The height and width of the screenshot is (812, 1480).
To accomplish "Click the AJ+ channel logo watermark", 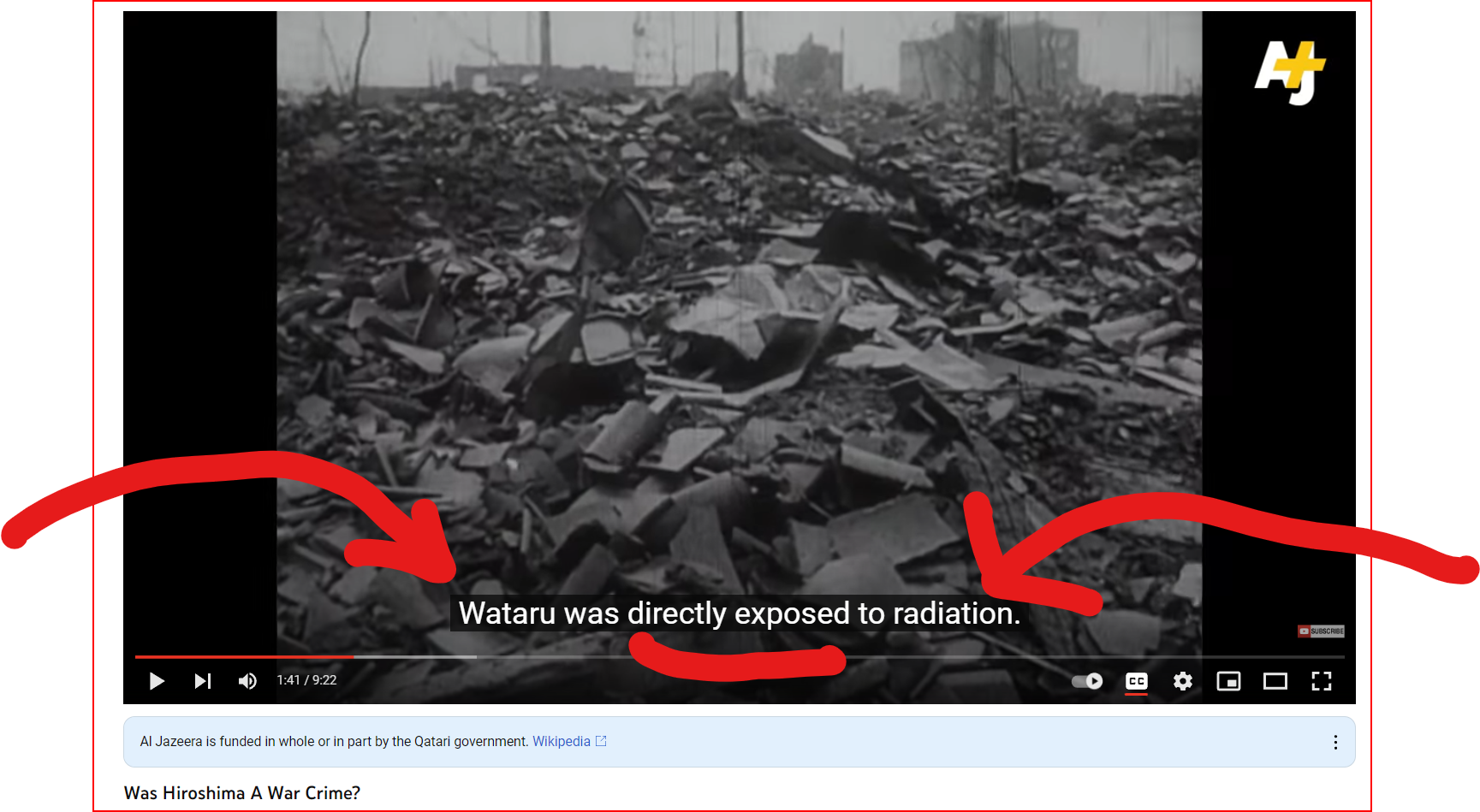I will [1290, 73].
